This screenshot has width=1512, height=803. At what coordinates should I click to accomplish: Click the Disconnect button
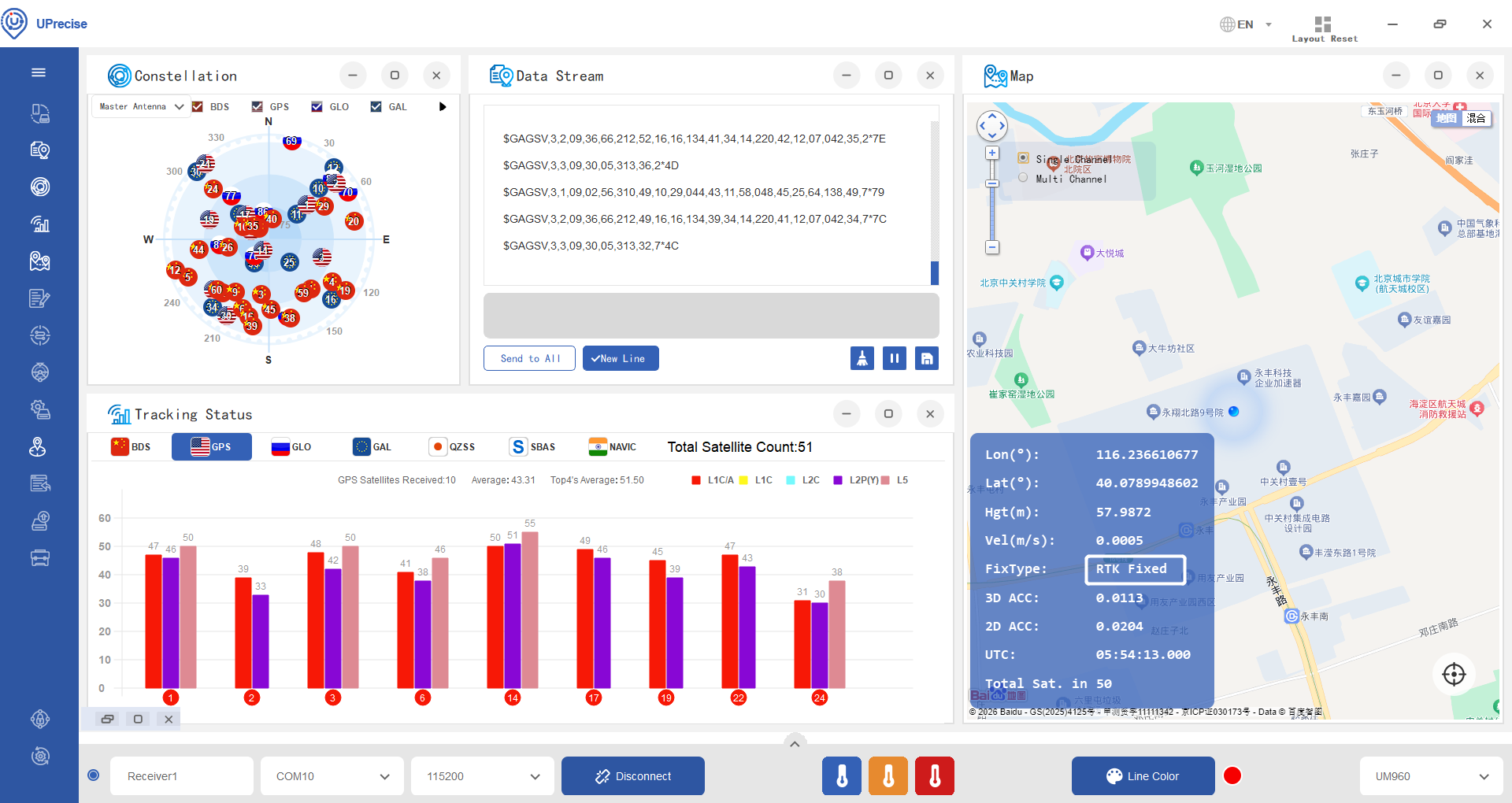tap(633, 776)
